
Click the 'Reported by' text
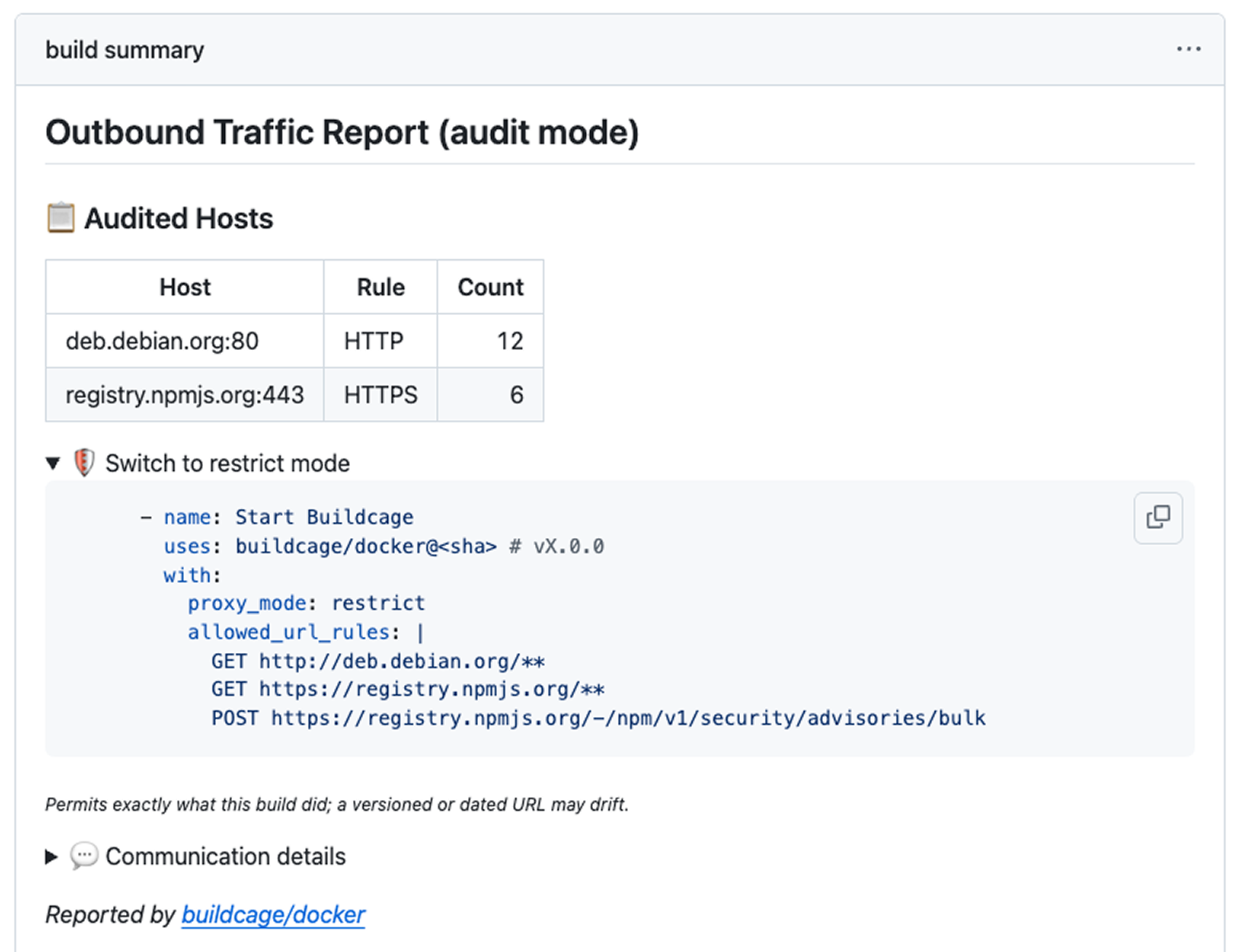pyautogui.click(x=111, y=914)
